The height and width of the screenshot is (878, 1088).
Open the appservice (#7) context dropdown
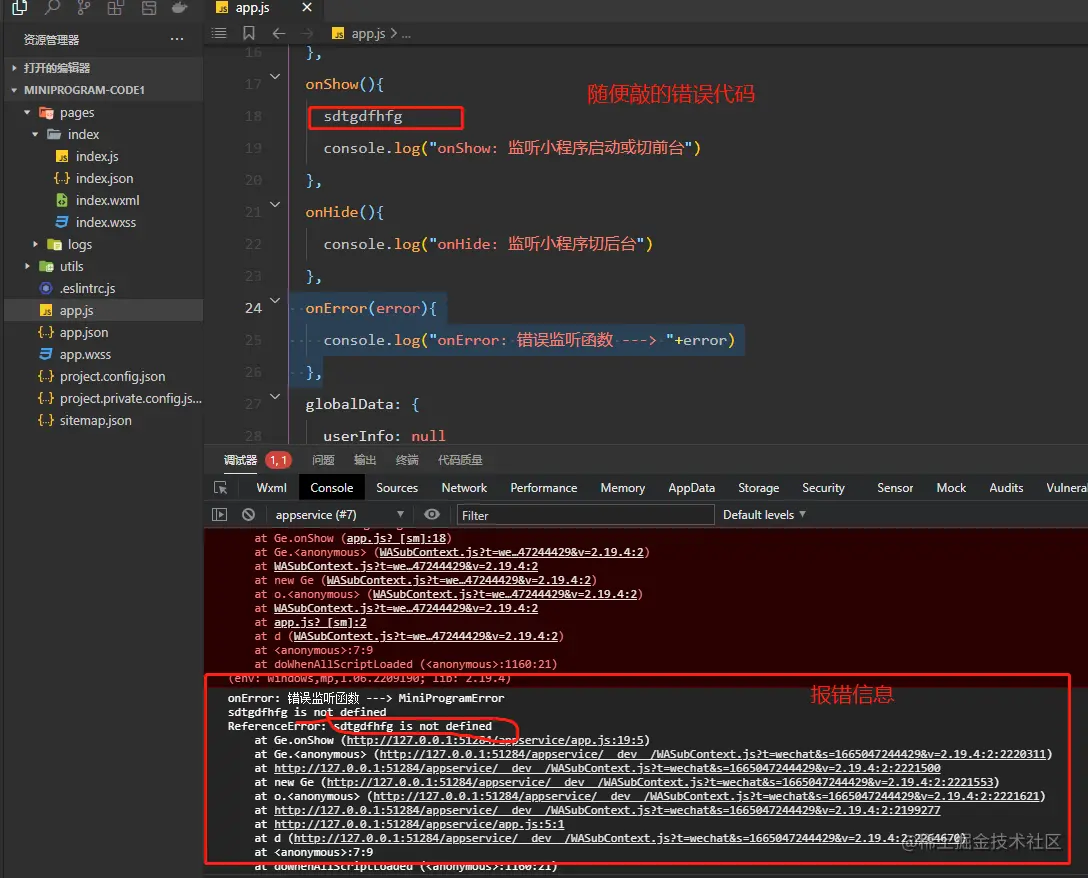click(x=339, y=515)
